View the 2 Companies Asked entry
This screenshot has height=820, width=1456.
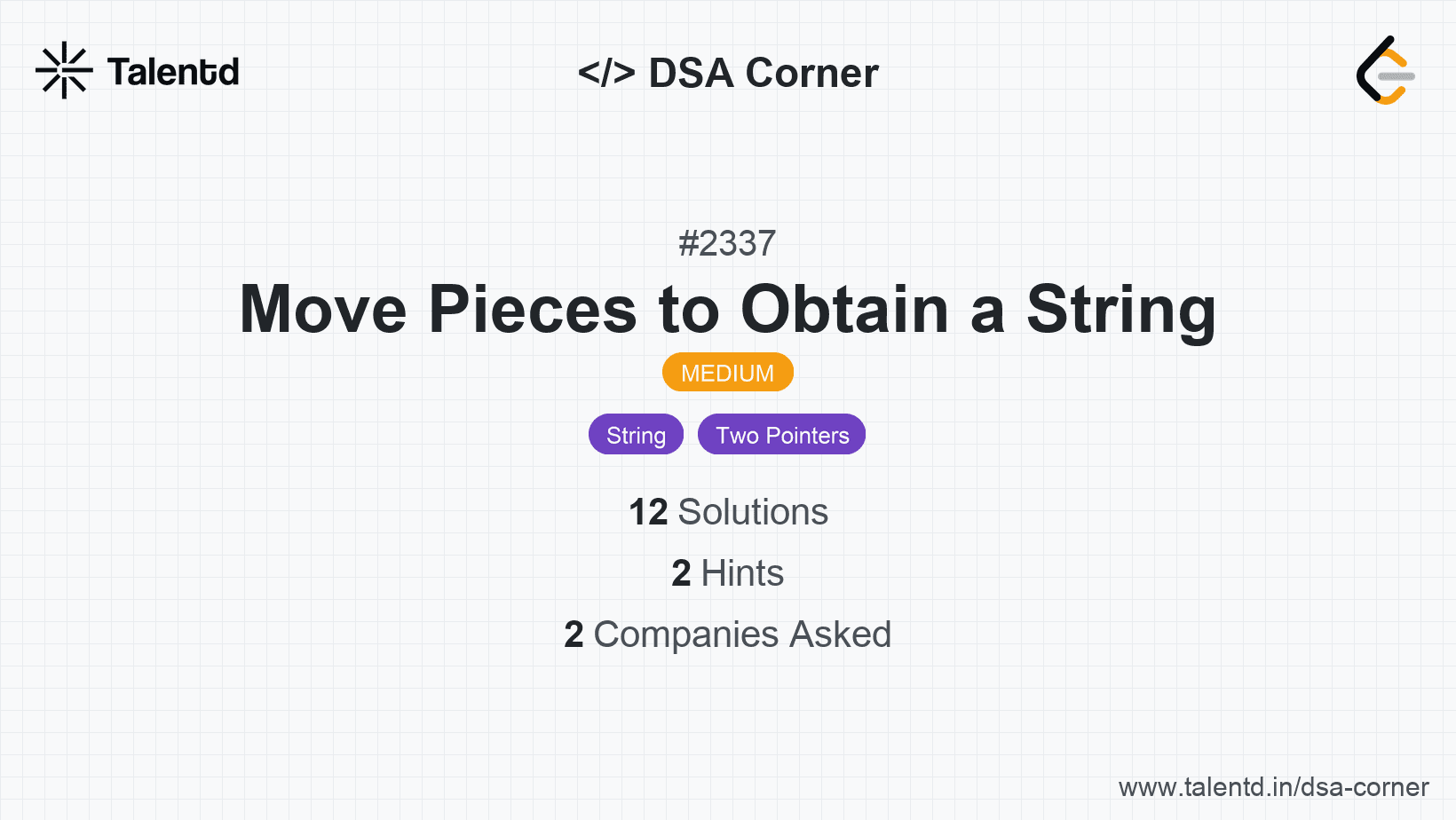pos(728,635)
